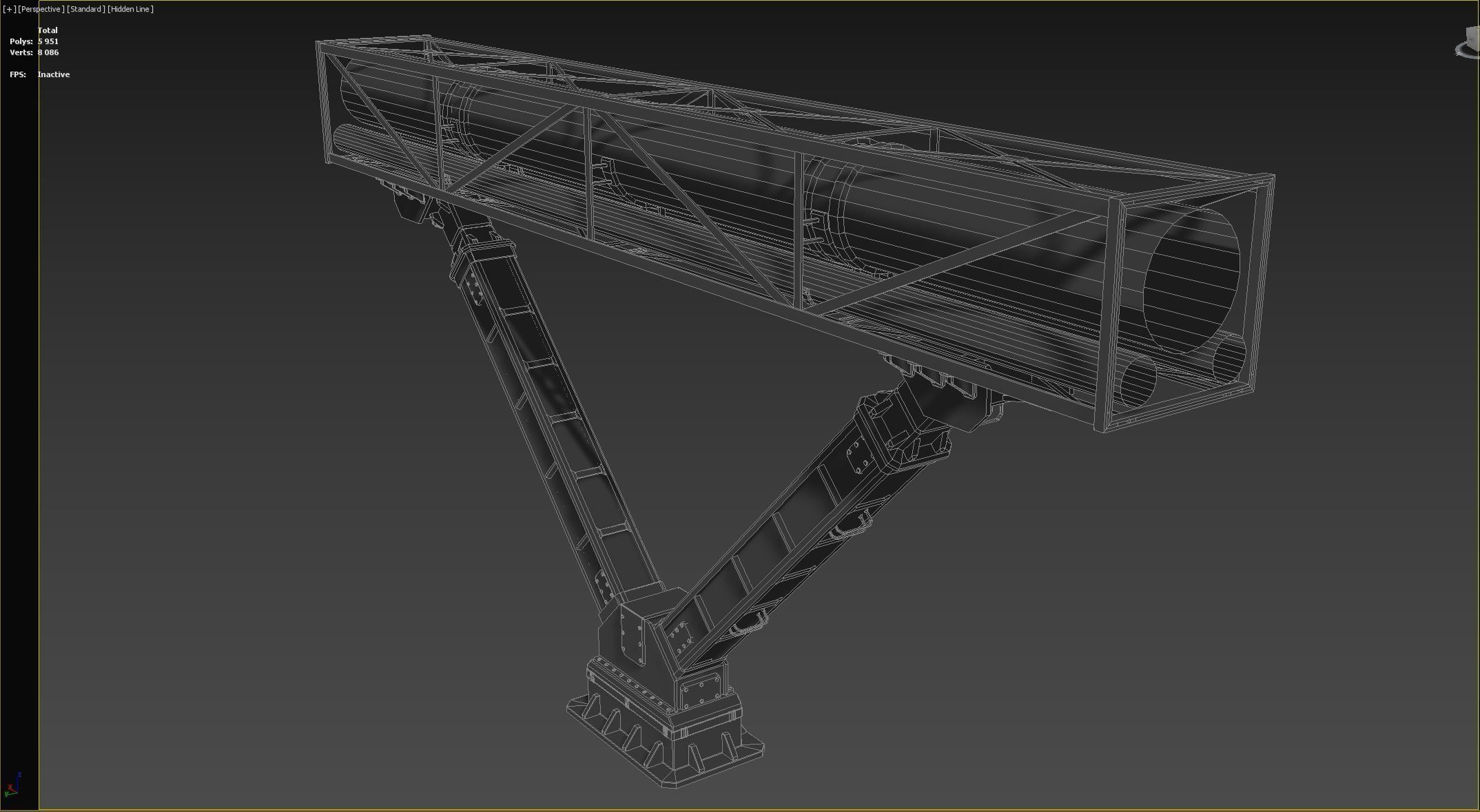
Task: Select the base plate of the stand model
Action: tap(666, 742)
